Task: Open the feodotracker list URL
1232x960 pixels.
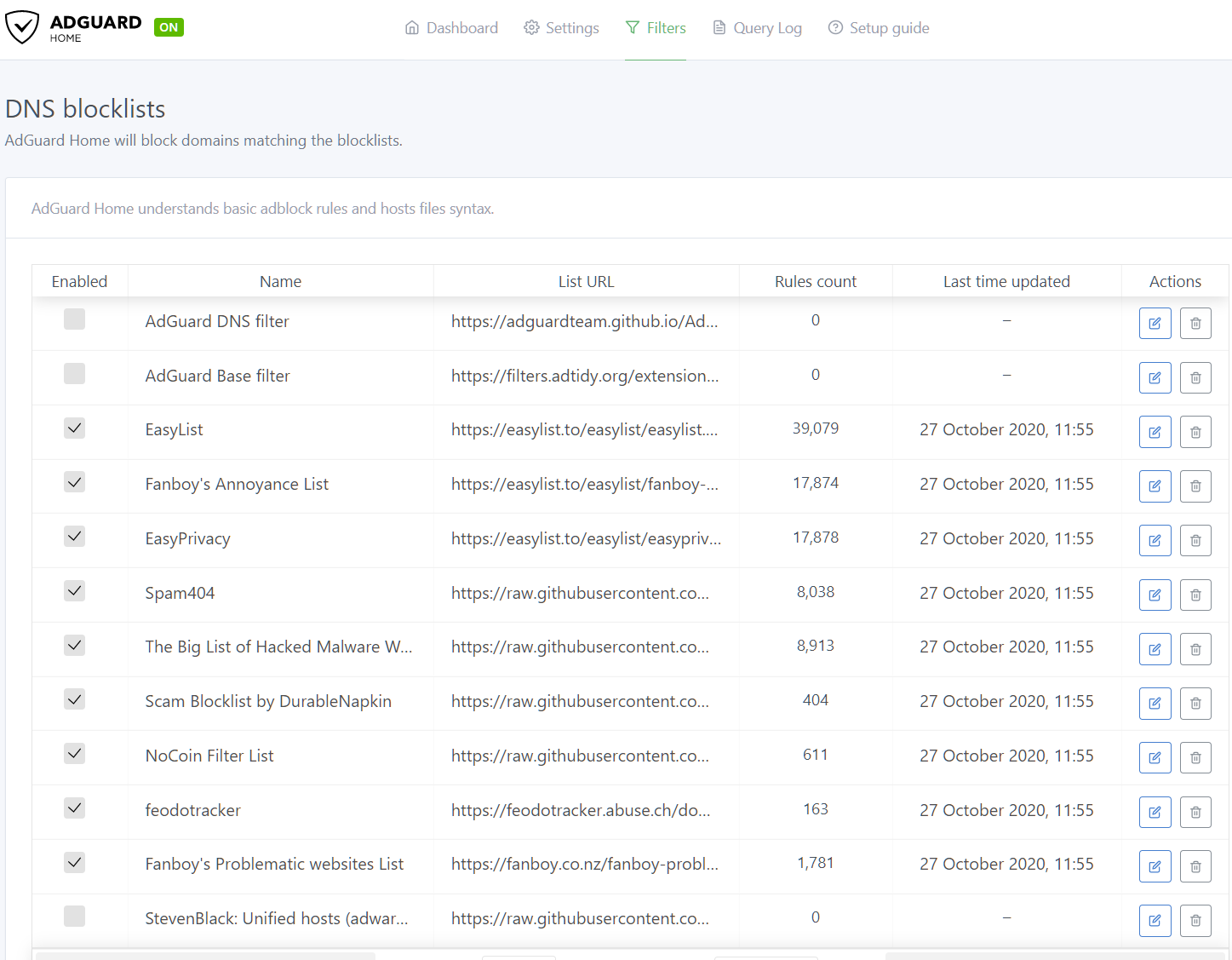Action: (x=582, y=811)
